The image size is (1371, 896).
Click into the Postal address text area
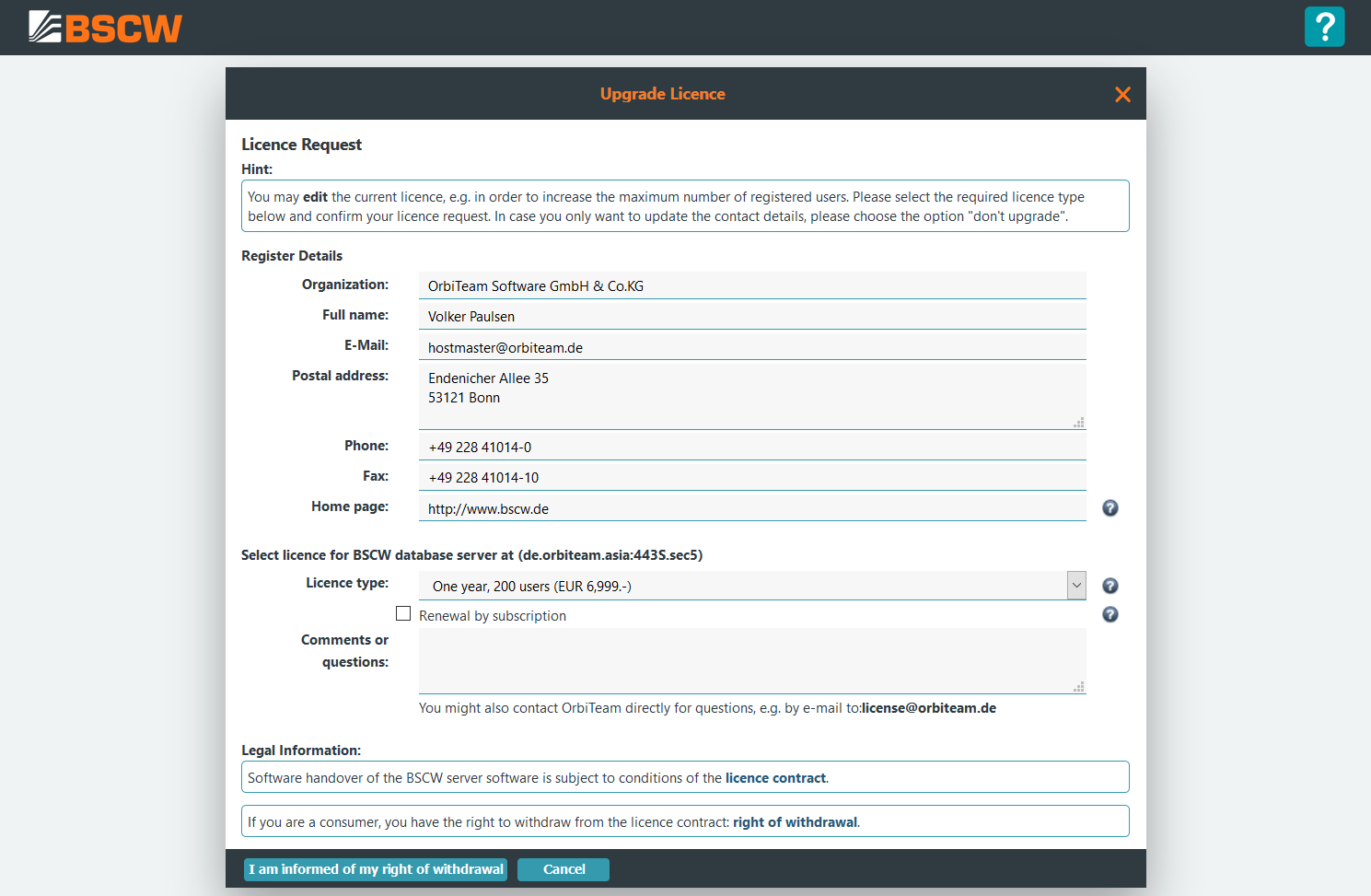(x=752, y=397)
